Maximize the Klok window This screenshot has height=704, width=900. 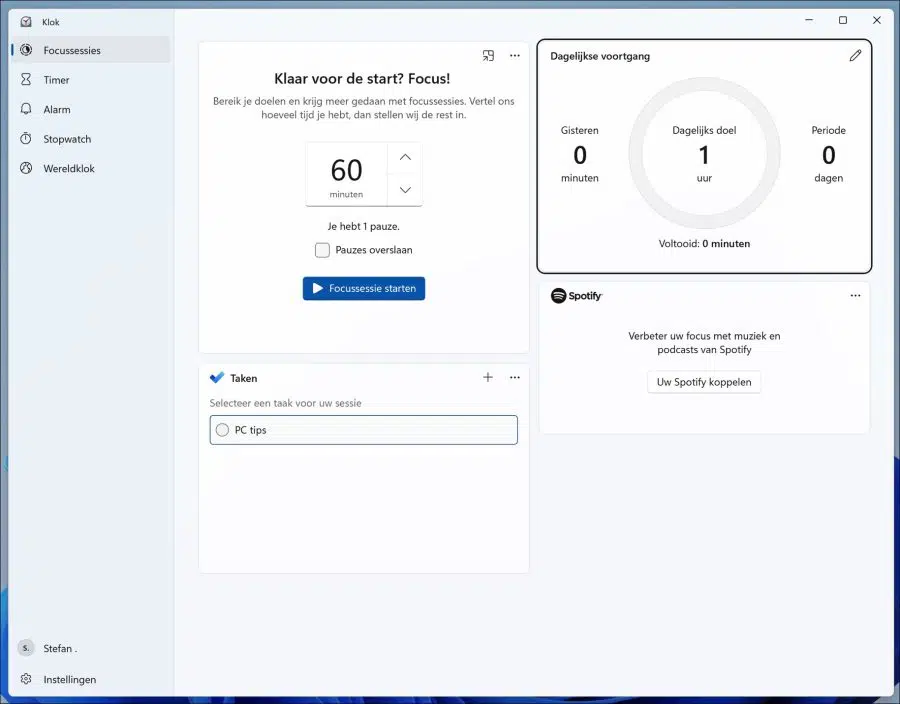pos(843,20)
